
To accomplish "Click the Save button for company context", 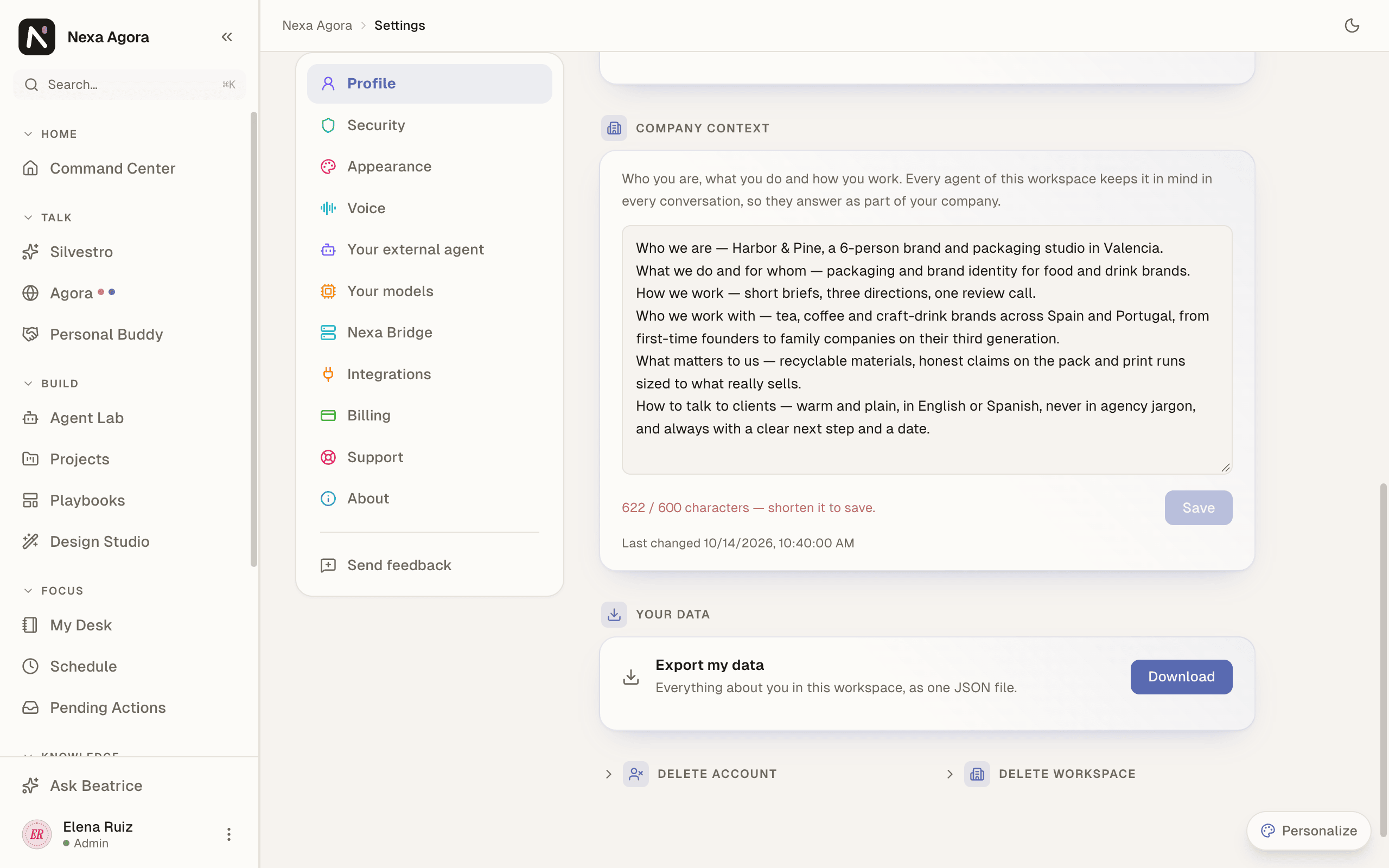I will pyautogui.click(x=1199, y=507).
